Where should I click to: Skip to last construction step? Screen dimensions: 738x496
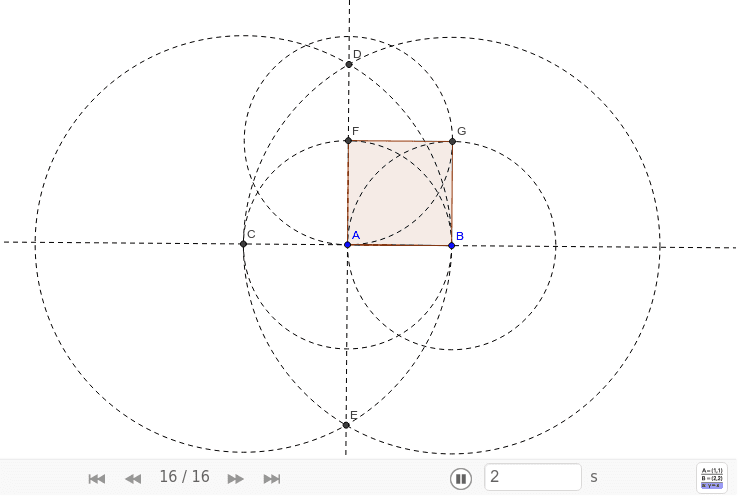pos(272,479)
